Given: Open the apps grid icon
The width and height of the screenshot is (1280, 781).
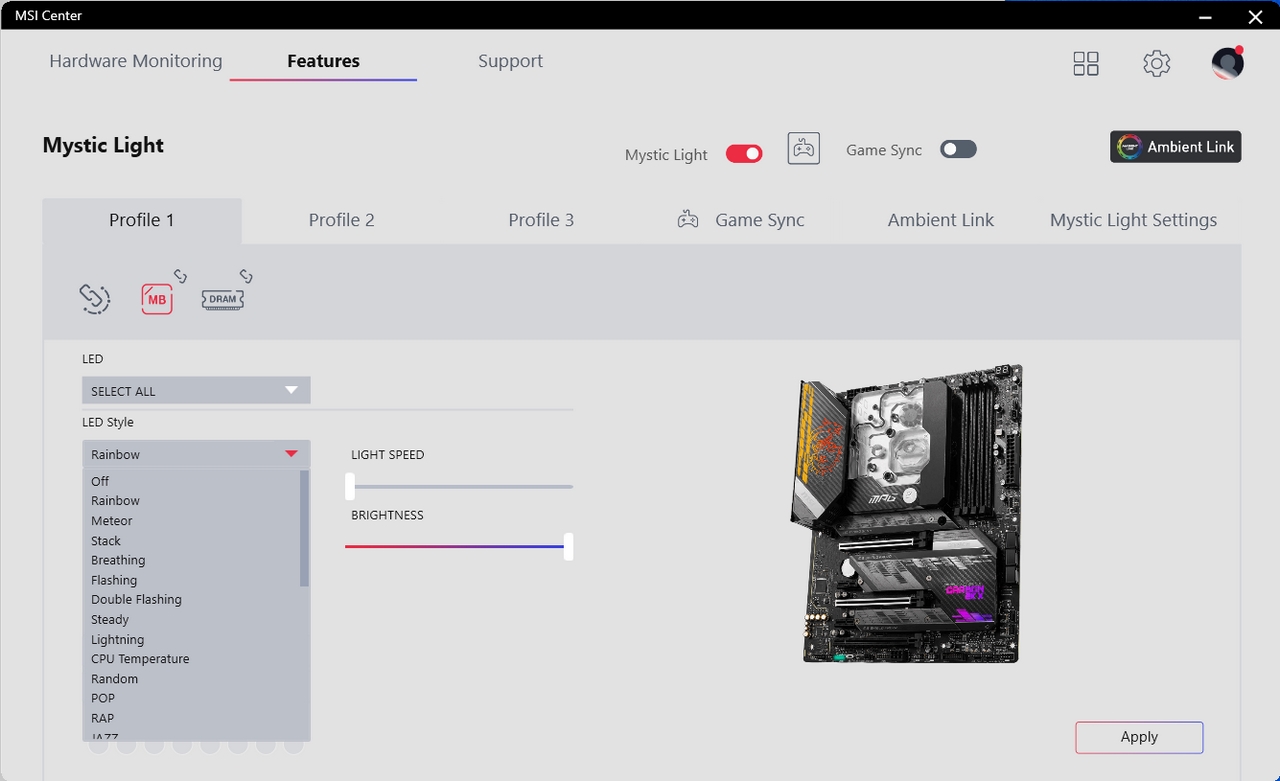Looking at the screenshot, I should [1086, 64].
